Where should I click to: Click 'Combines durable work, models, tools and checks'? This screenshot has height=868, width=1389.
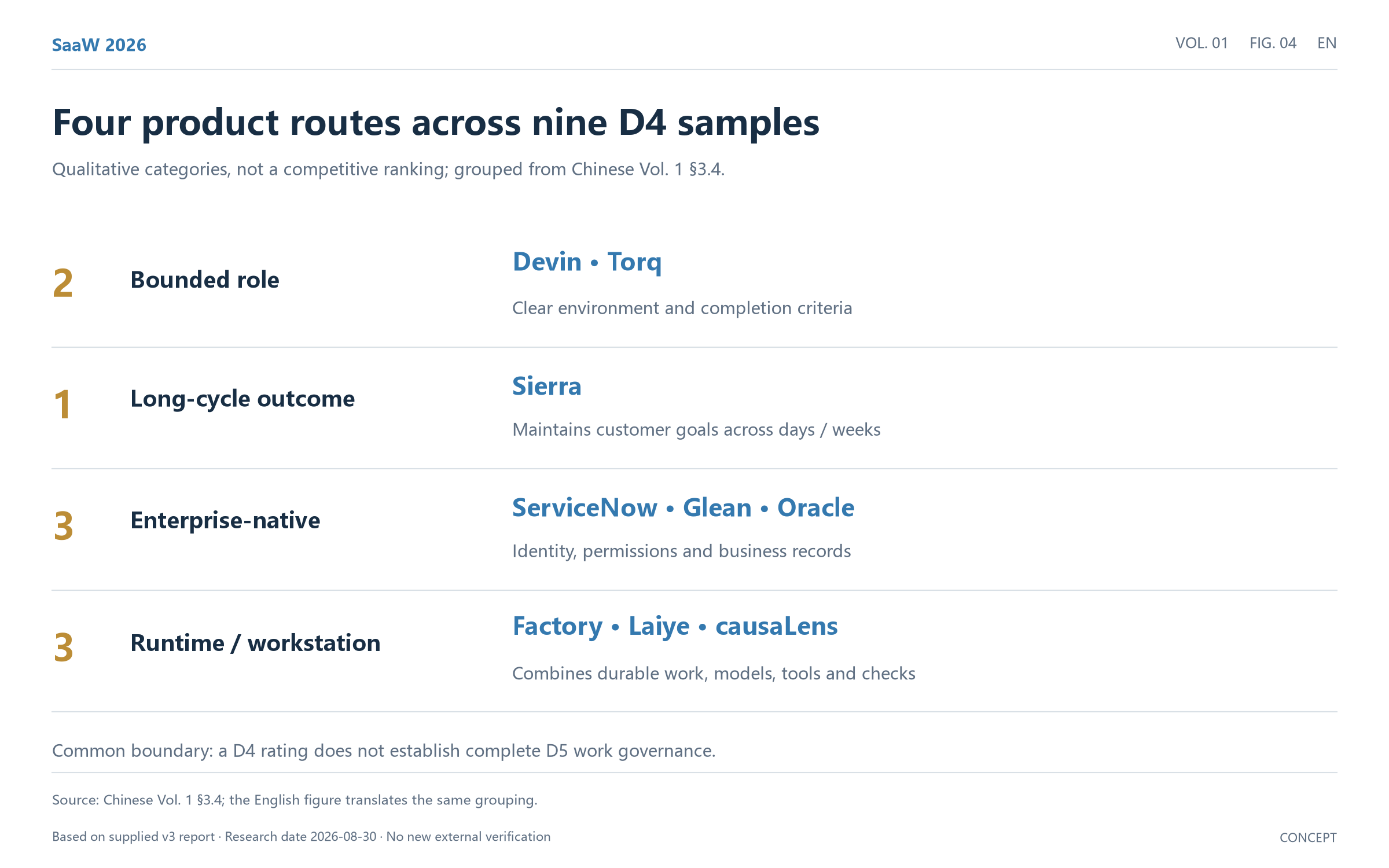(714, 674)
